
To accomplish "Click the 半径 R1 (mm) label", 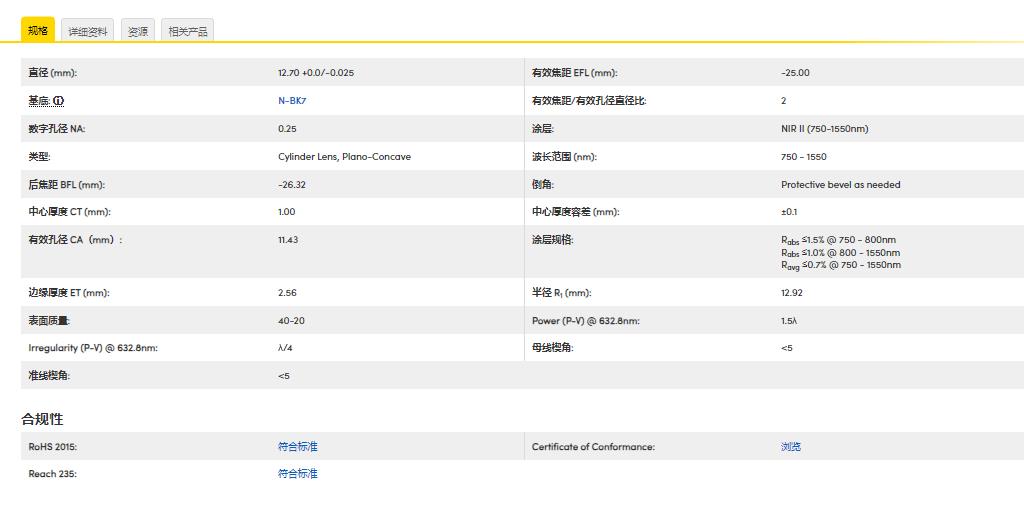I will click(562, 293).
